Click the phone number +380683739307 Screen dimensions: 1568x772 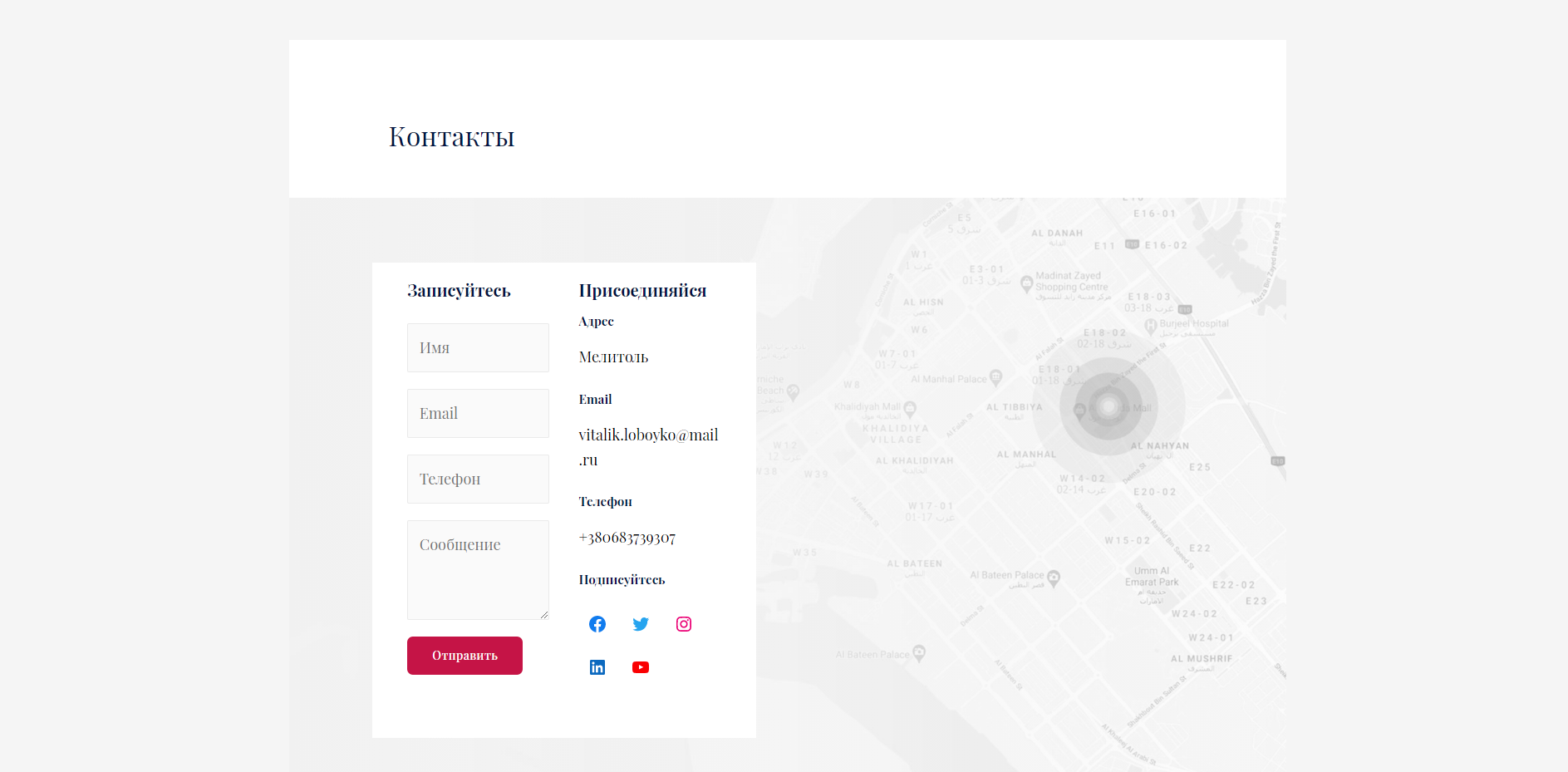tap(627, 538)
